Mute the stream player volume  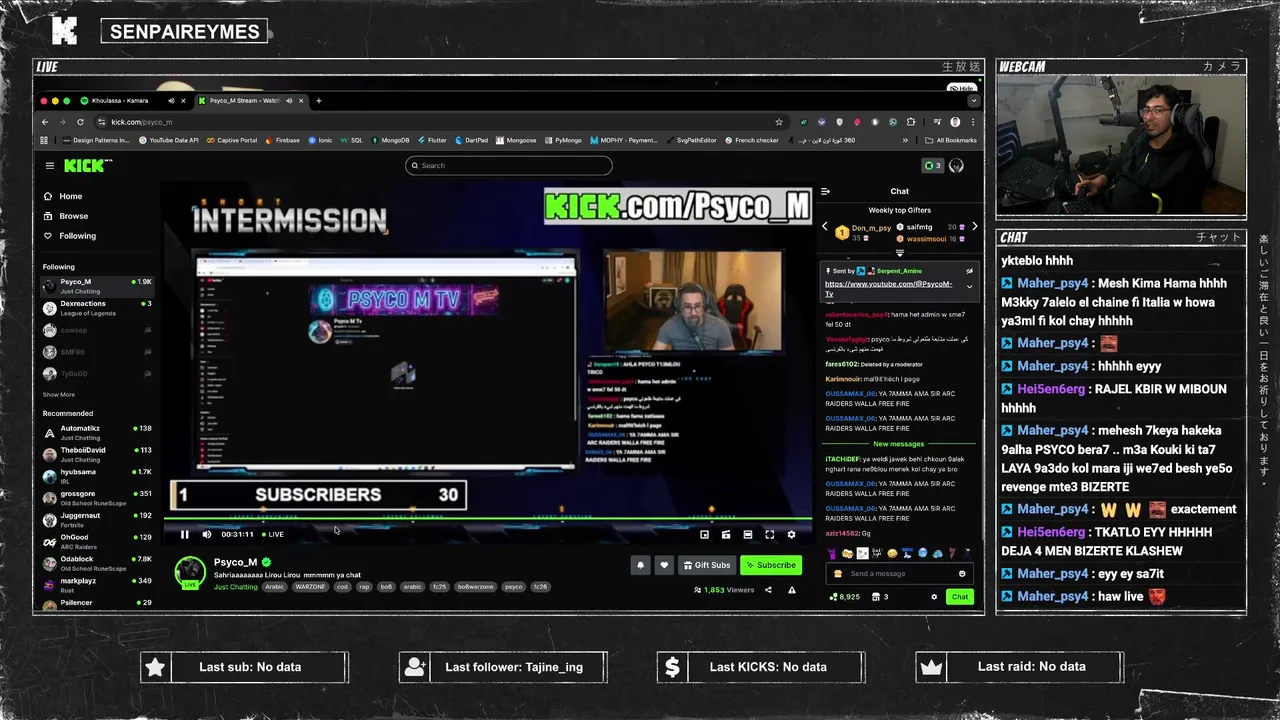pos(207,534)
